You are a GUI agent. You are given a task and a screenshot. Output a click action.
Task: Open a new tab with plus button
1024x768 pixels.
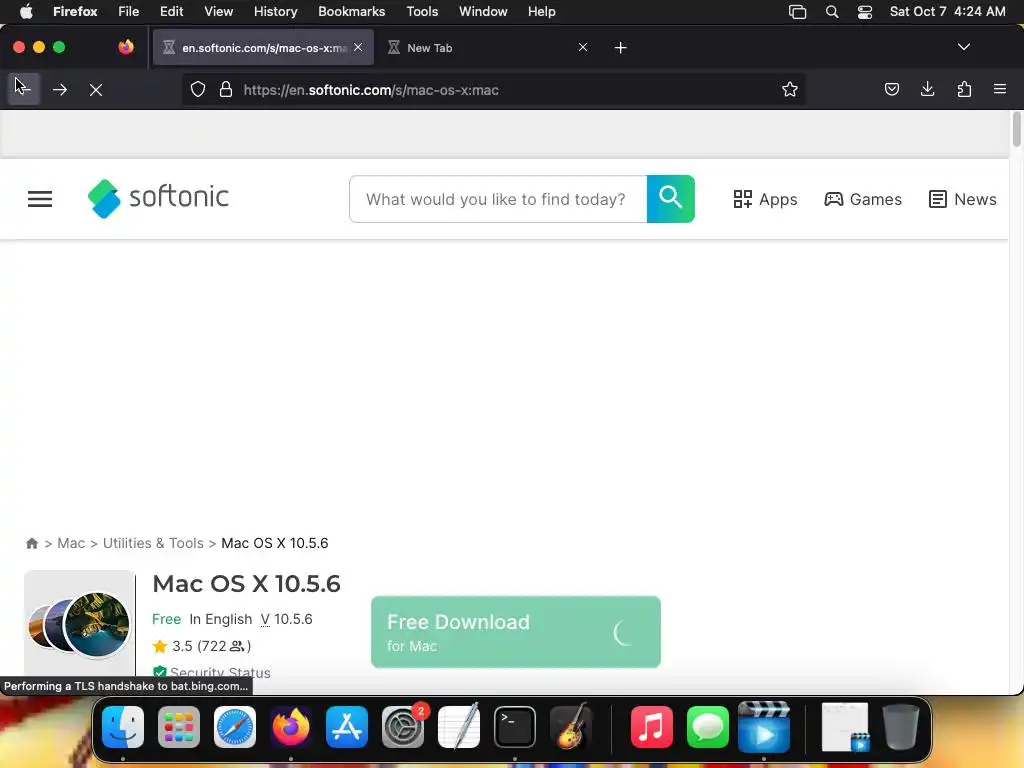tap(620, 48)
